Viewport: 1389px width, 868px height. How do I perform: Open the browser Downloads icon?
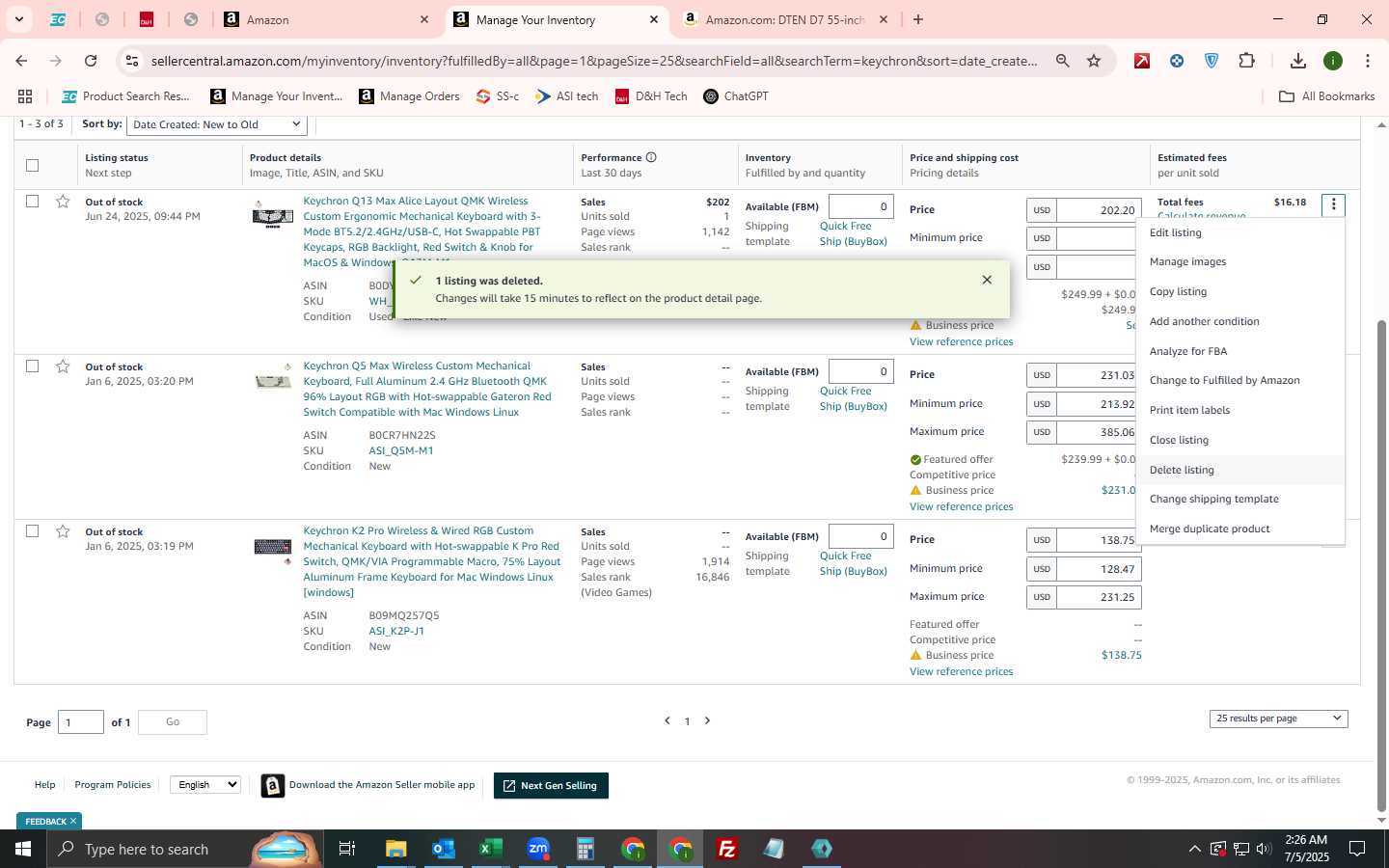tap(1298, 61)
